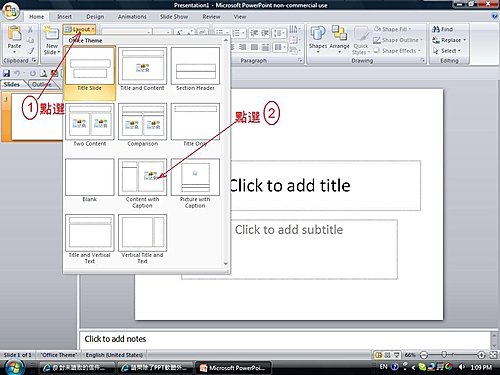The height and width of the screenshot is (375, 500).
Task: Open the View ribbon tab
Action: click(x=240, y=16)
